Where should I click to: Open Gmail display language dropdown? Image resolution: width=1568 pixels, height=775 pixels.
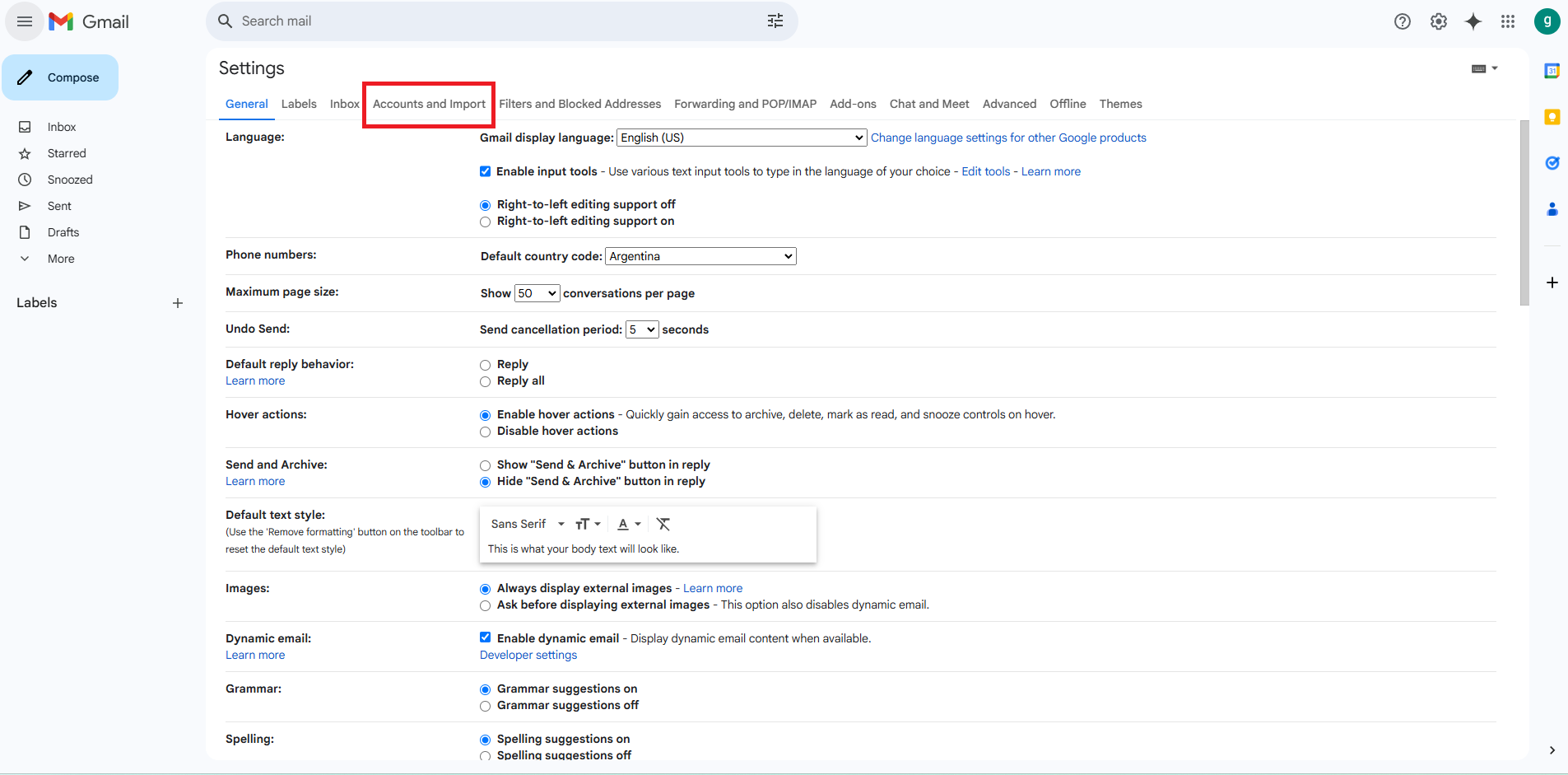(x=742, y=138)
